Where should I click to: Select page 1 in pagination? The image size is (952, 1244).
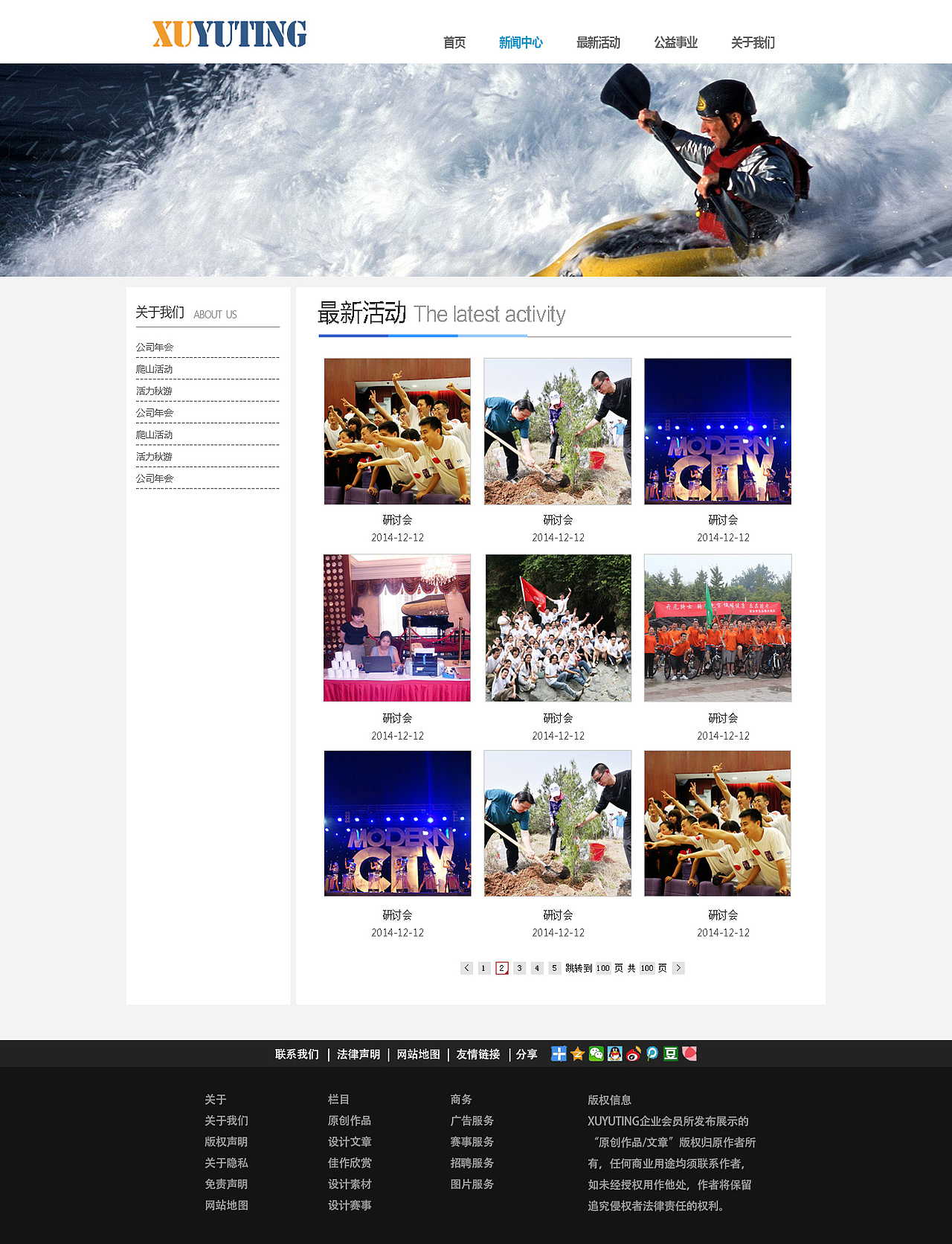click(x=483, y=968)
